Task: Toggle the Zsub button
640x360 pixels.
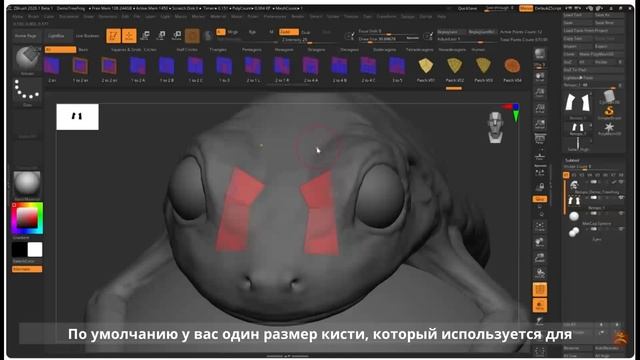Action: click(306, 32)
